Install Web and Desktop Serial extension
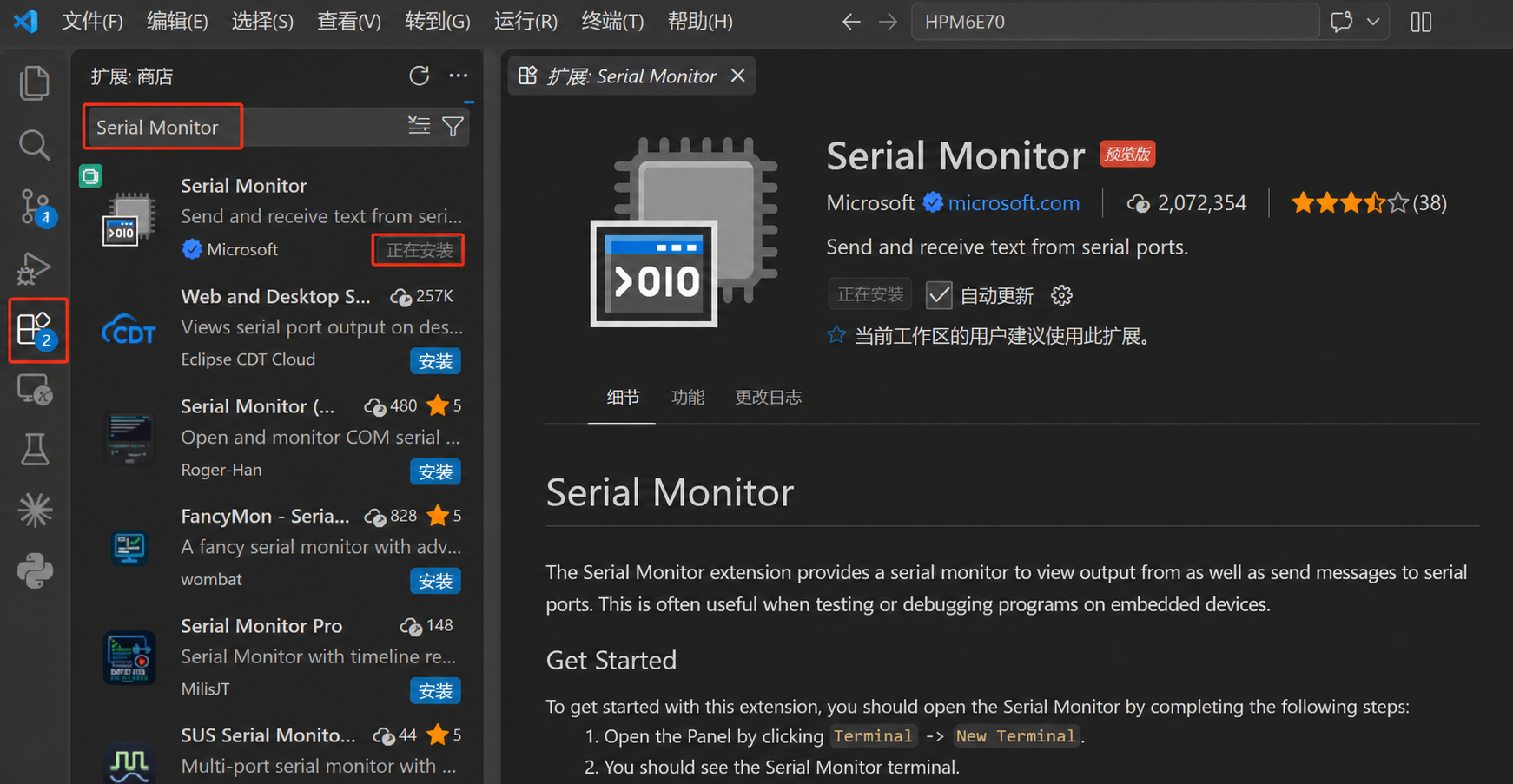1513x784 pixels. [x=435, y=361]
